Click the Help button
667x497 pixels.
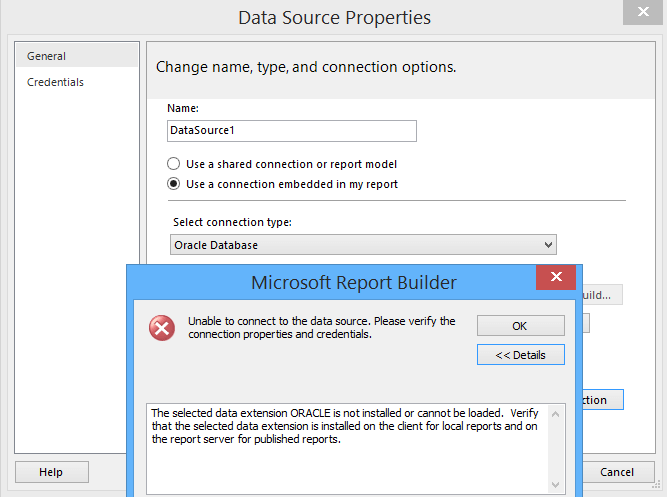click(52, 472)
